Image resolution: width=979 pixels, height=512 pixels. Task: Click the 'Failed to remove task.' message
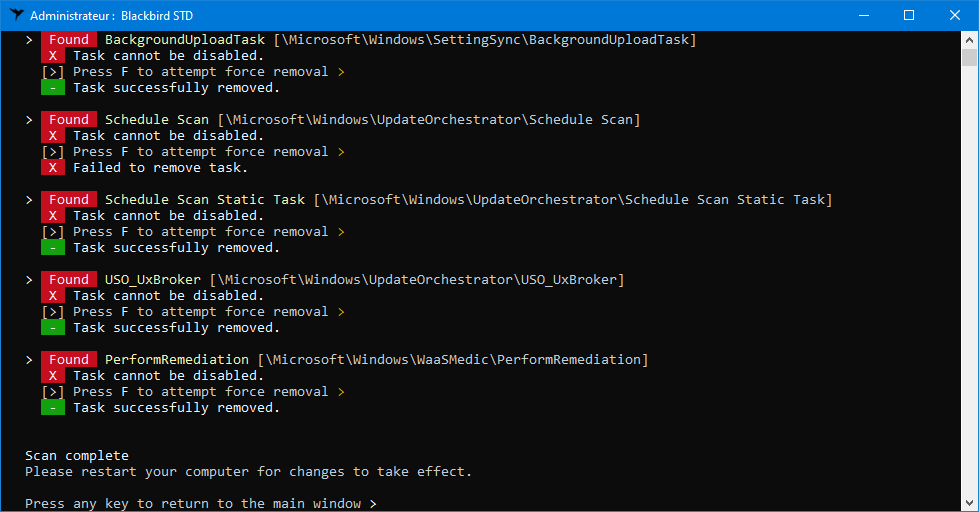(x=160, y=167)
